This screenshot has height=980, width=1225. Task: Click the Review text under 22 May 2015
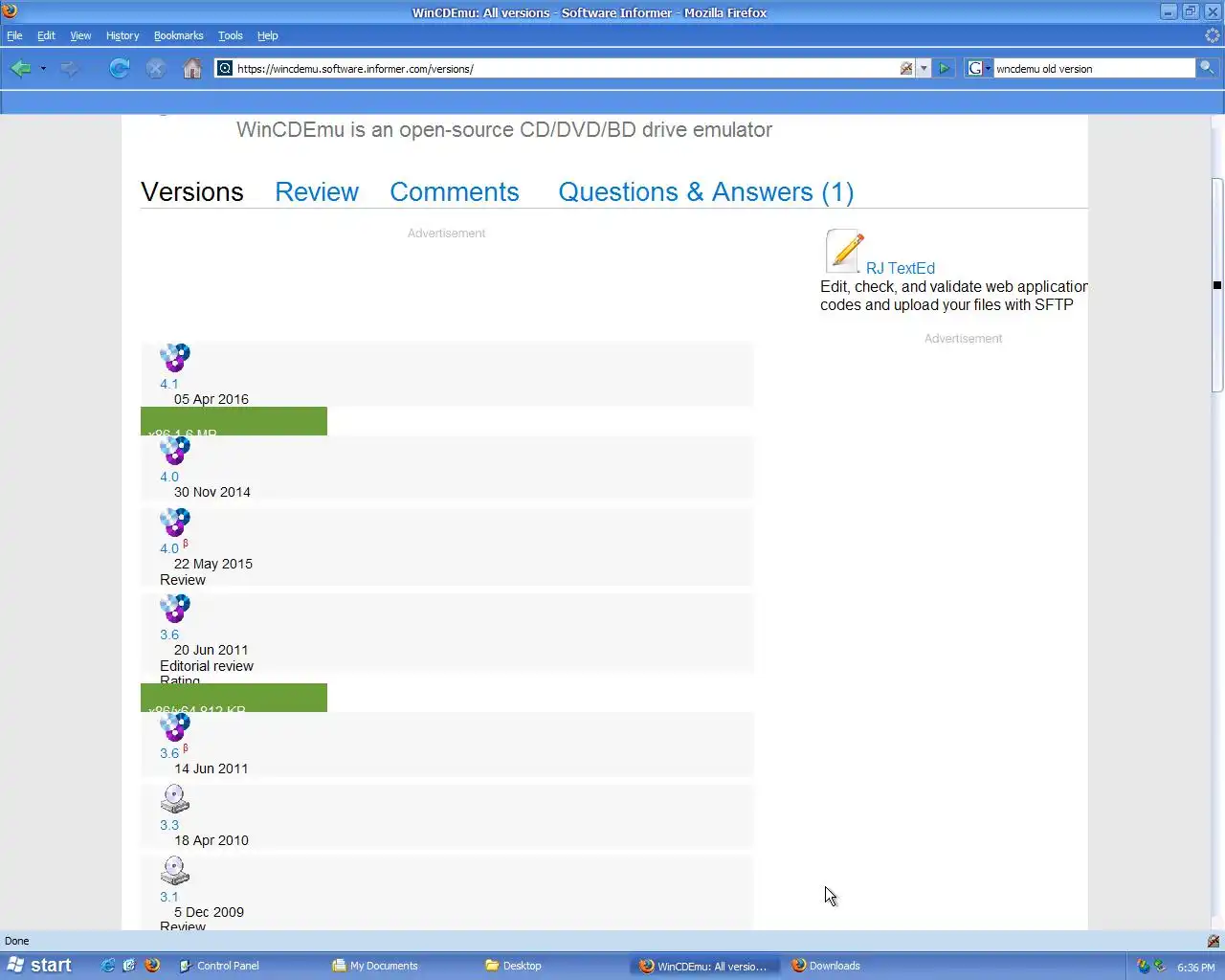(183, 580)
